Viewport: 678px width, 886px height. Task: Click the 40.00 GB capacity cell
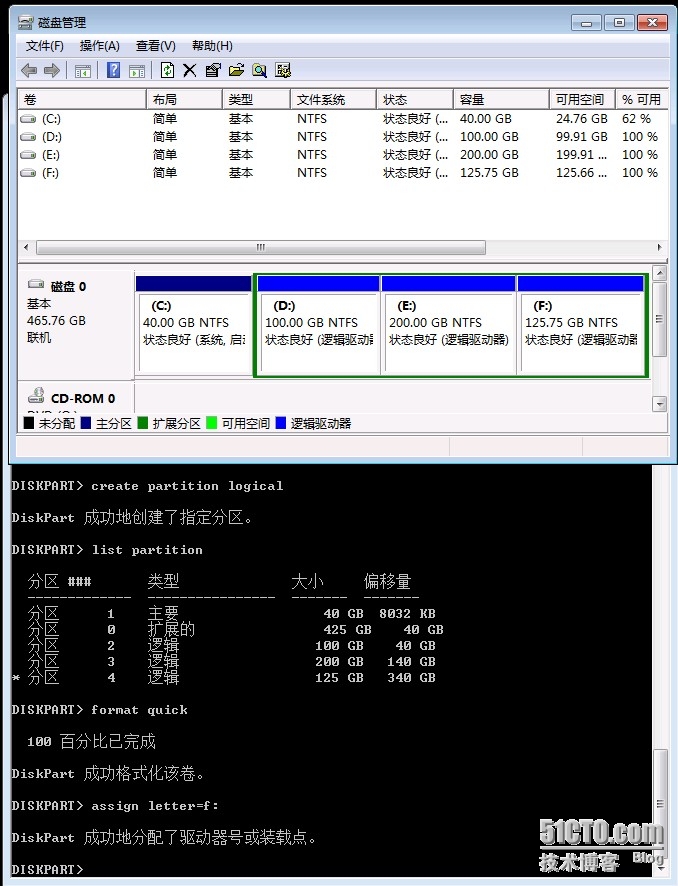pyautogui.click(x=486, y=119)
